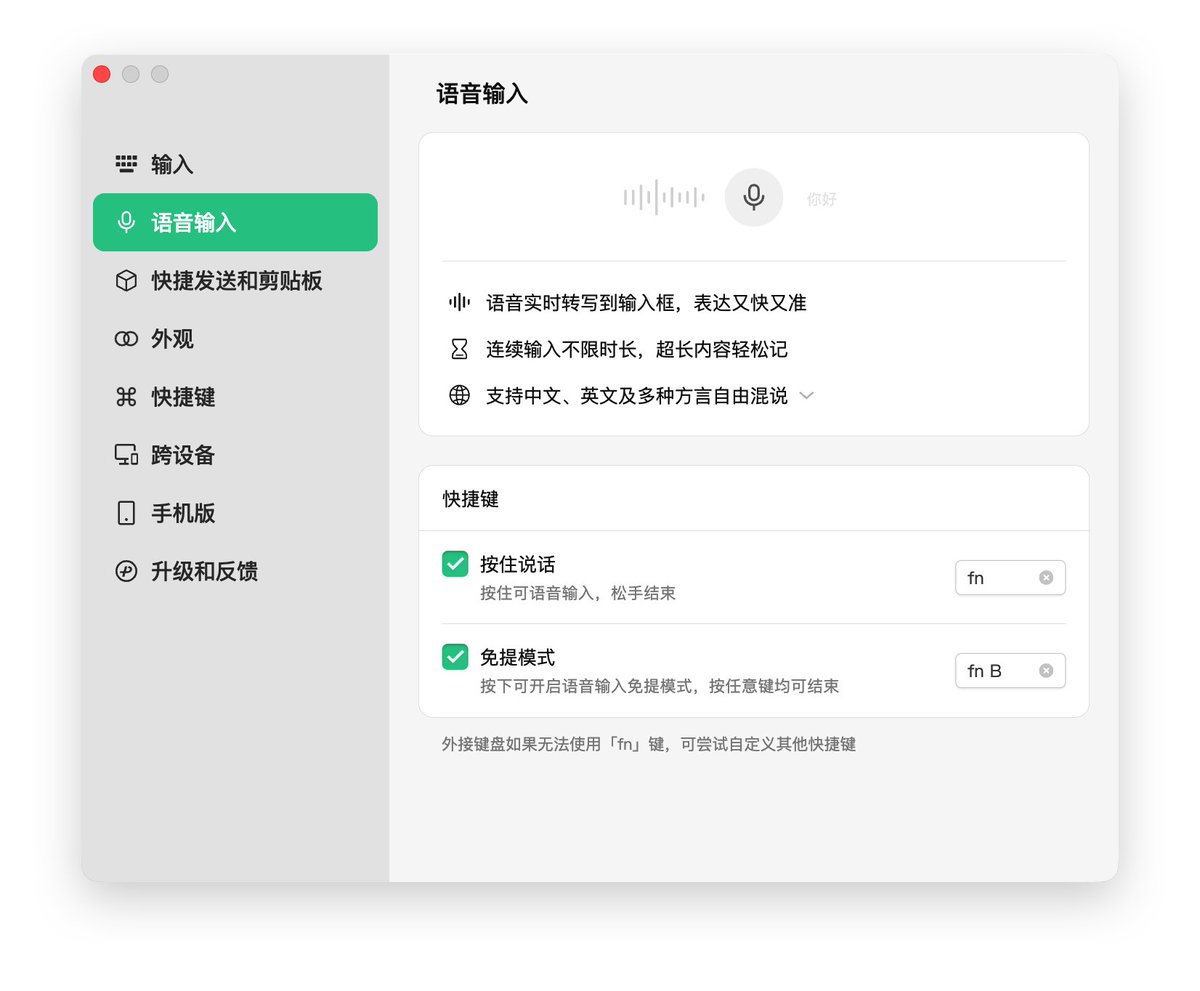Click the command symbol icon beside 快捷键
This screenshot has width=1200, height=991.
click(126, 397)
